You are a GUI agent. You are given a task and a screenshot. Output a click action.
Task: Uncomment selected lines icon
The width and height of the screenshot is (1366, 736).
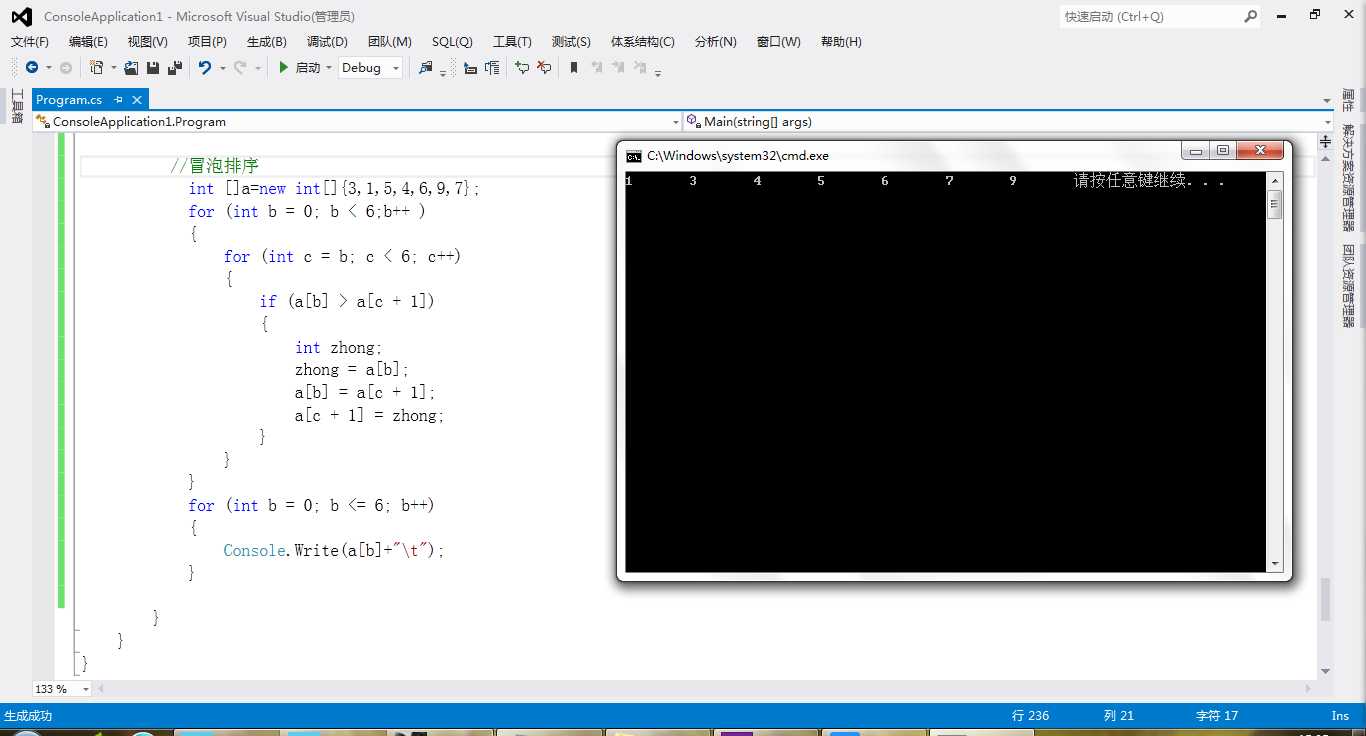[x=544, y=68]
